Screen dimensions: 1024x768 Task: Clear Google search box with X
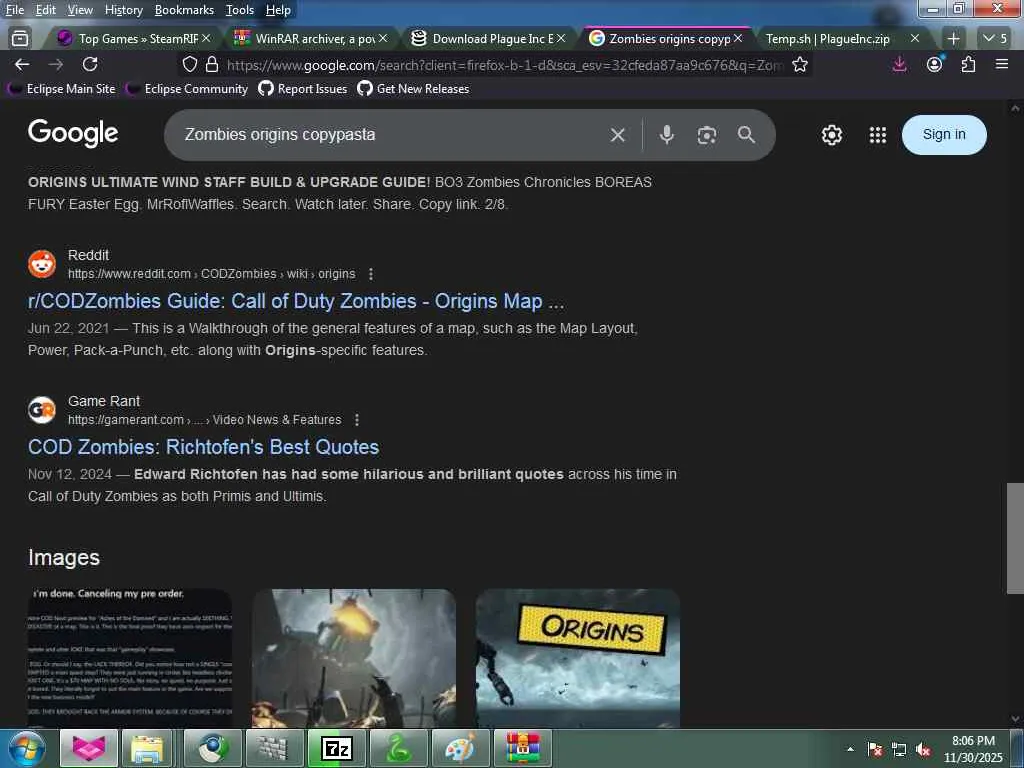click(x=617, y=135)
